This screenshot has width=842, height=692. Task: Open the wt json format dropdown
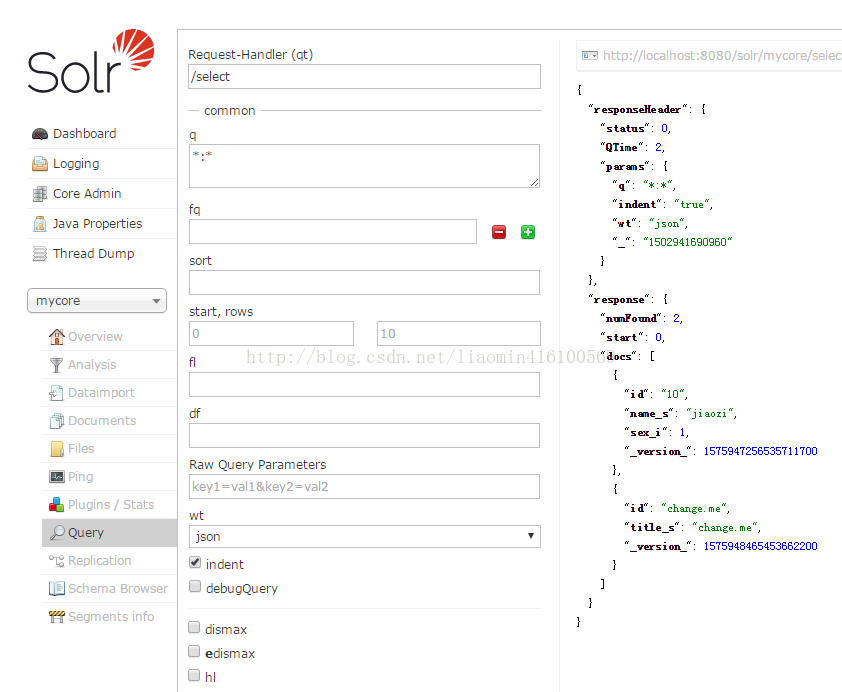(x=365, y=536)
